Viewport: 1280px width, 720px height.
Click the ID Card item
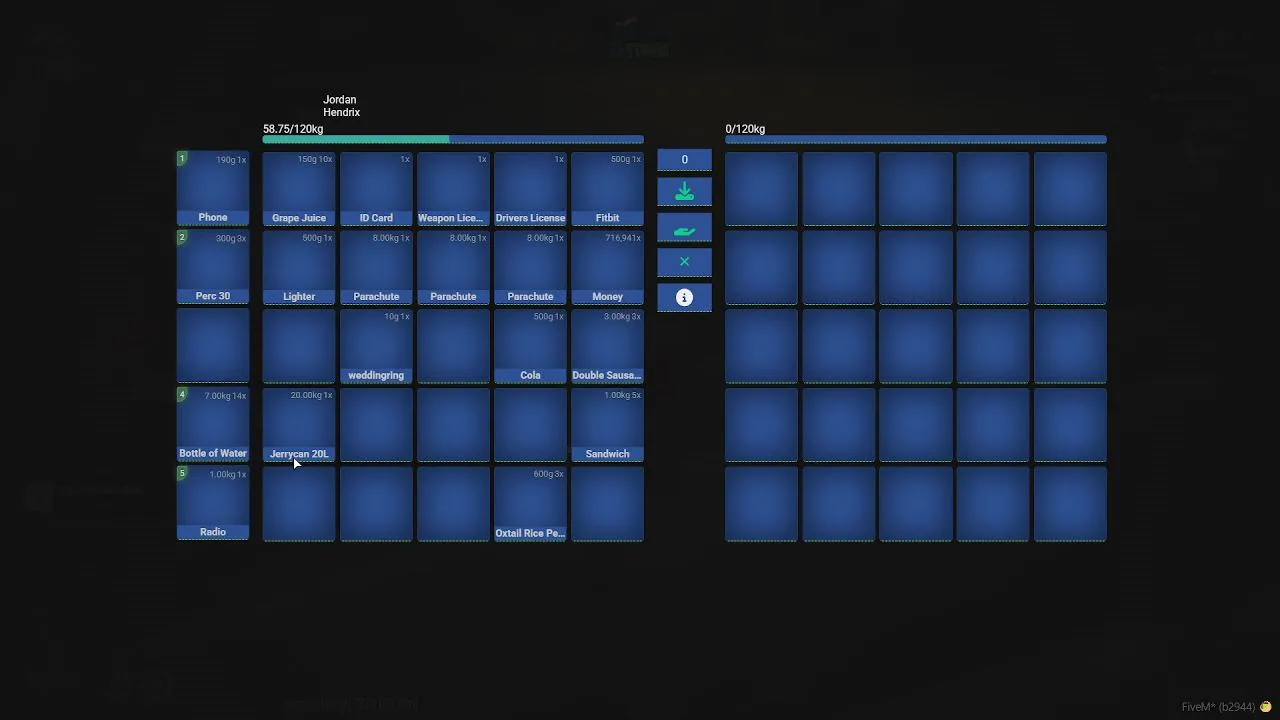click(376, 189)
